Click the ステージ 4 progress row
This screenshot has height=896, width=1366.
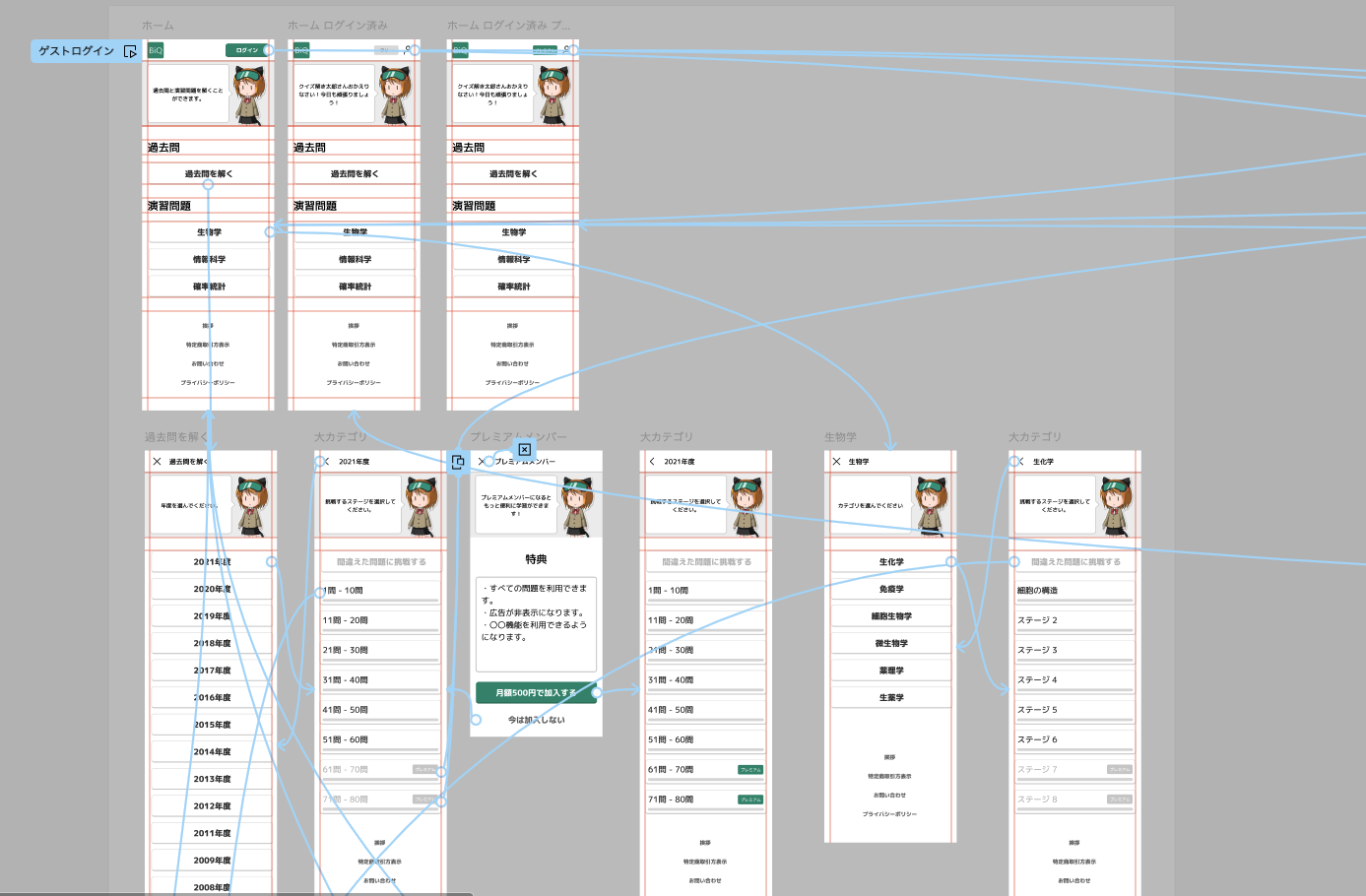click(1073, 680)
